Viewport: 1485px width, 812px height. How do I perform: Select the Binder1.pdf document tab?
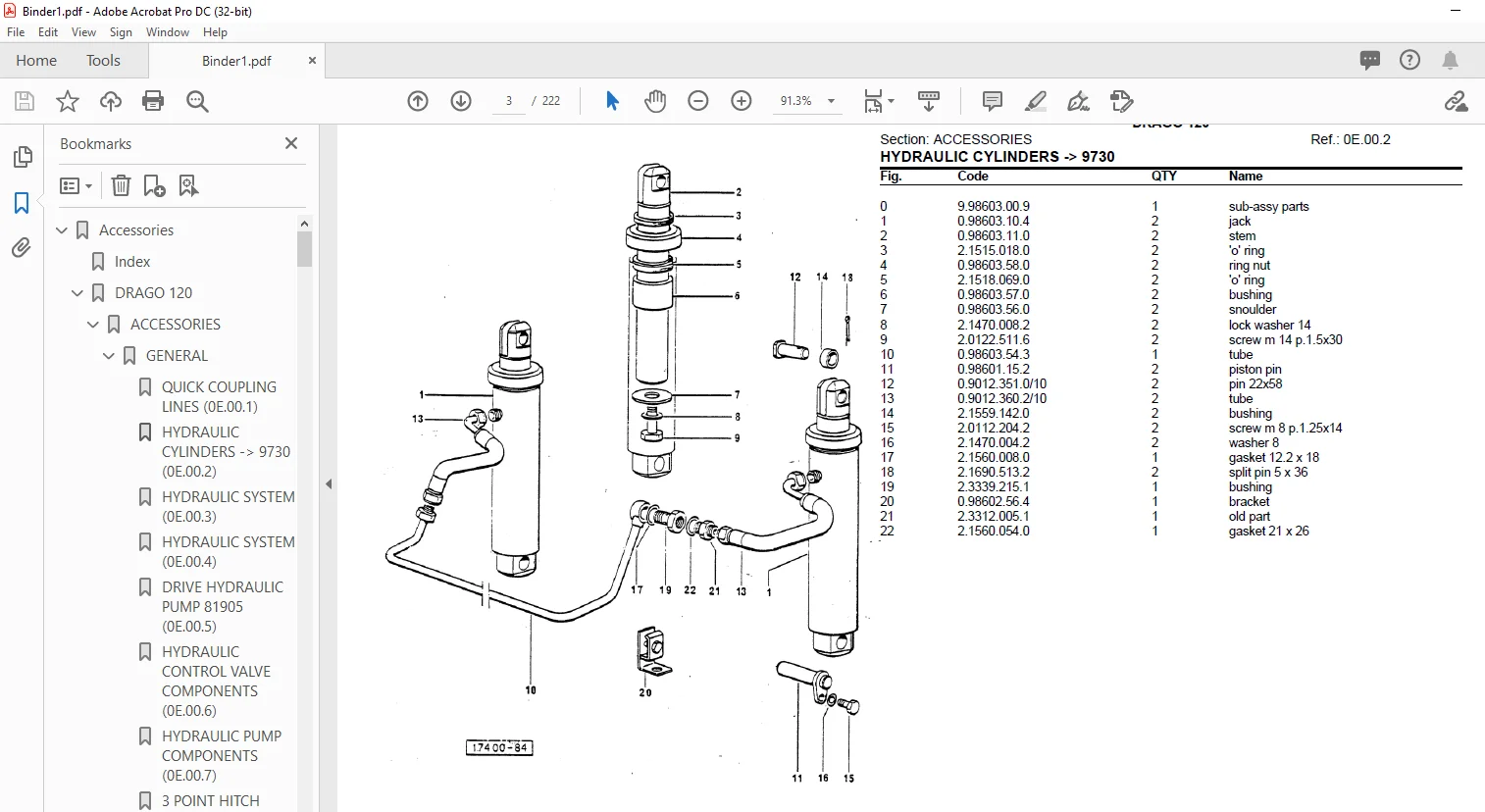pos(236,61)
